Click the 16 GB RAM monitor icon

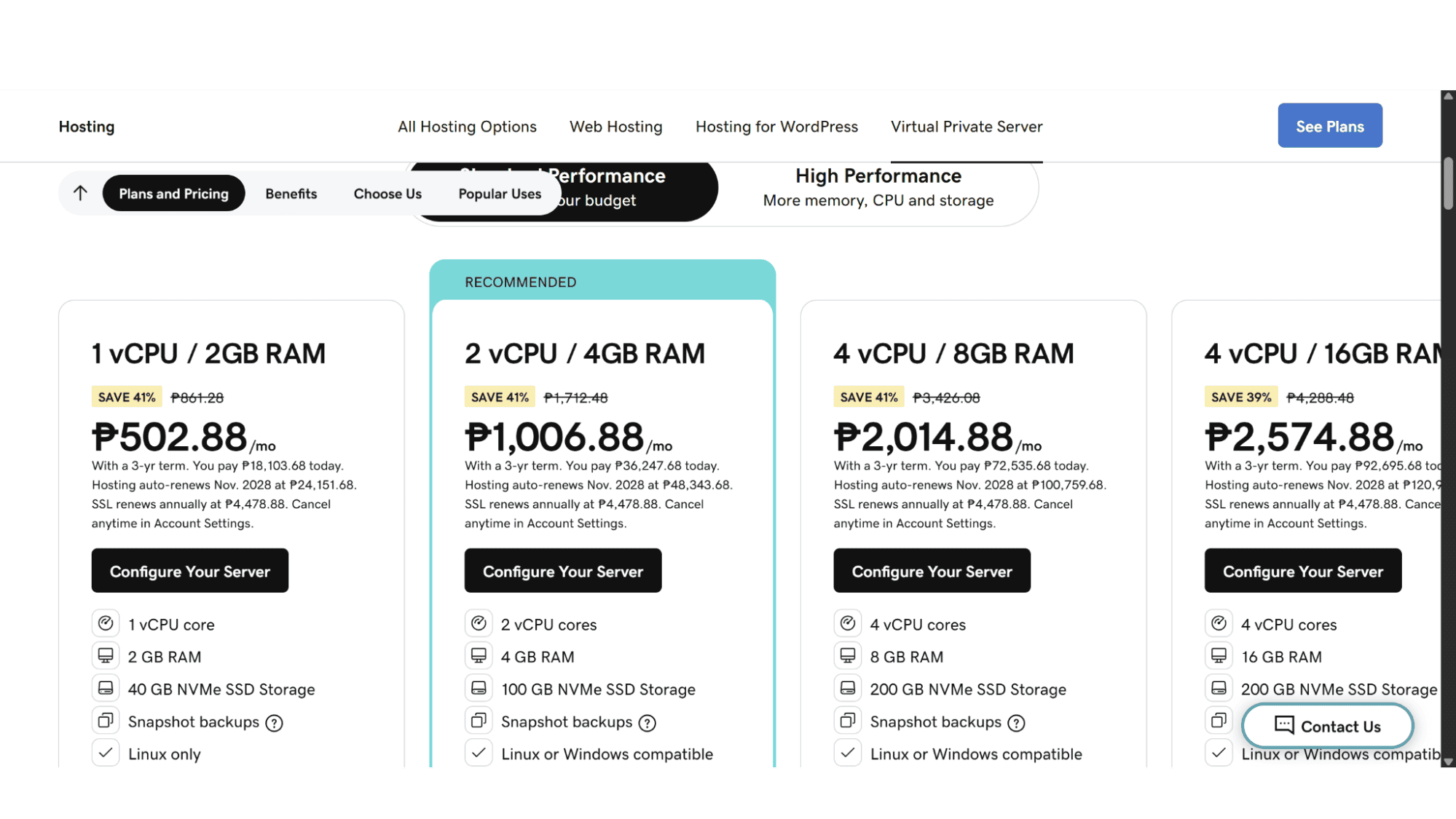[1219, 654]
